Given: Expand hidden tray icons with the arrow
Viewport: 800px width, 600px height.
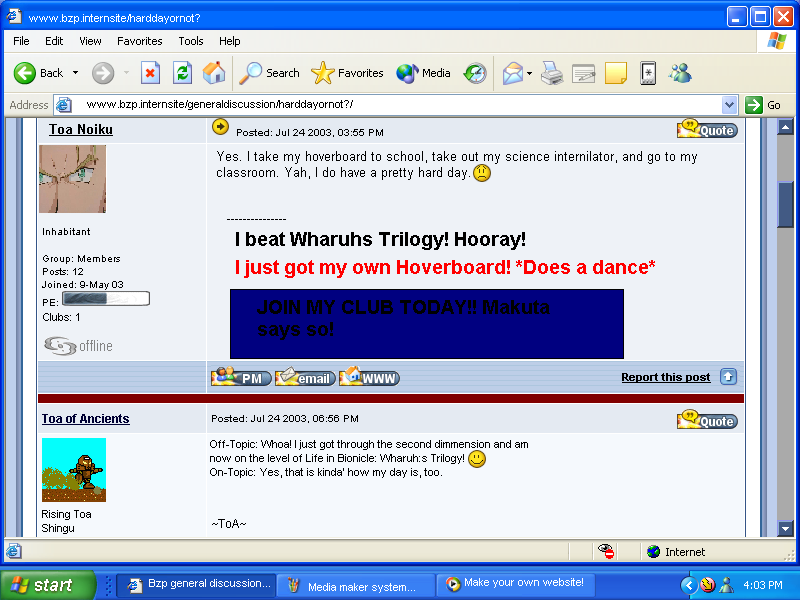Looking at the screenshot, I should (689, 585).
